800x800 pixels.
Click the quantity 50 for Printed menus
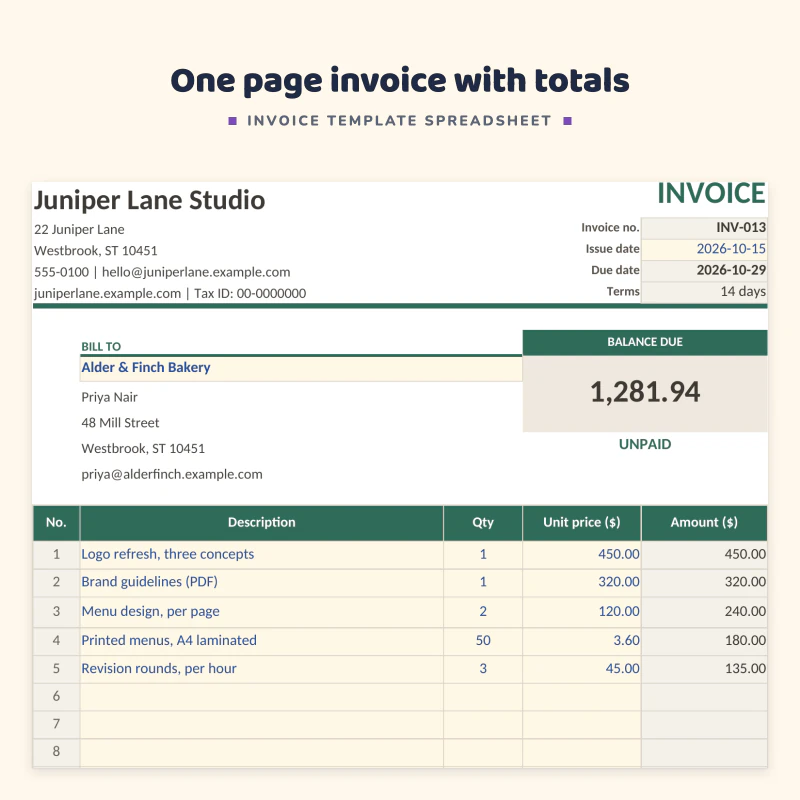pos(483,641)
